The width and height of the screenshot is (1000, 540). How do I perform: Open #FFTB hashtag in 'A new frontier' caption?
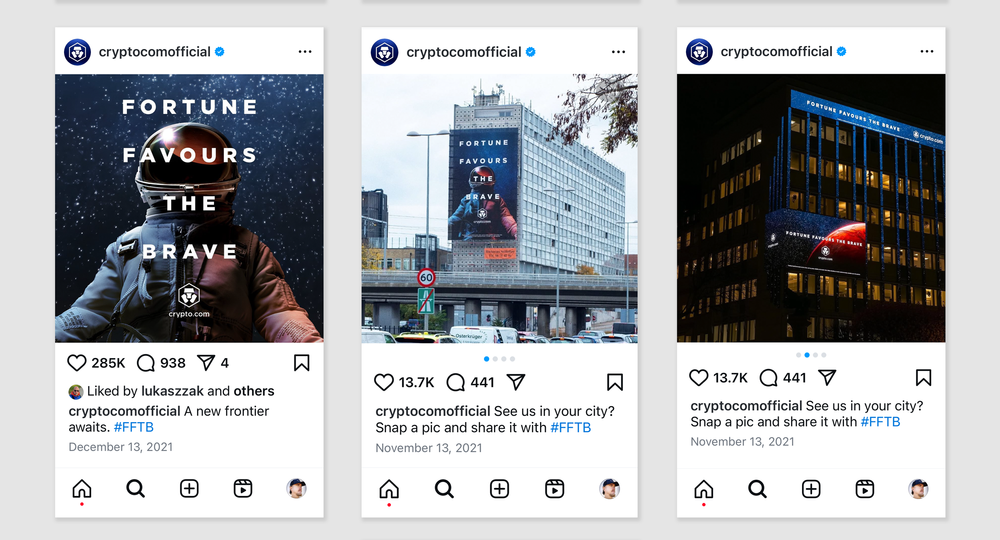[133, 427]
